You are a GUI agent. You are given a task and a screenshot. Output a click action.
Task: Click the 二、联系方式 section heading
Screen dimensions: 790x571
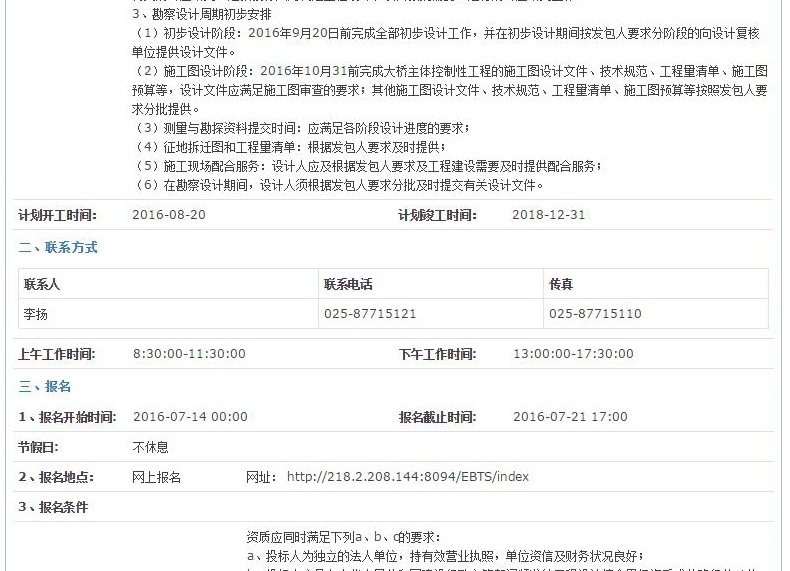[x=58, y=247]
